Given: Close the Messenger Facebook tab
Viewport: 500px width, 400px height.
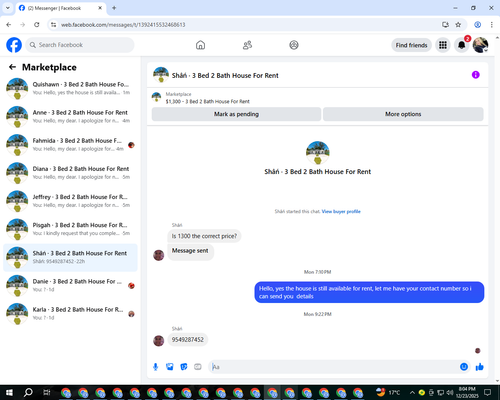Looking at the screenshot, I should pos(100,8).
